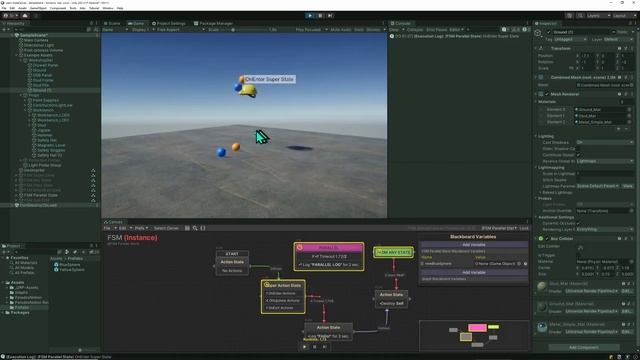Click the magnifier search icon in the Canvas toolbar
640x360 pixels.
coord(195,228)
